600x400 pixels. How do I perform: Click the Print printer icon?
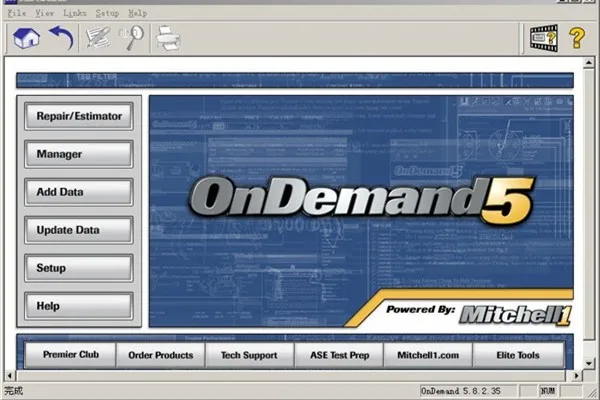click(x=168, y=38)
